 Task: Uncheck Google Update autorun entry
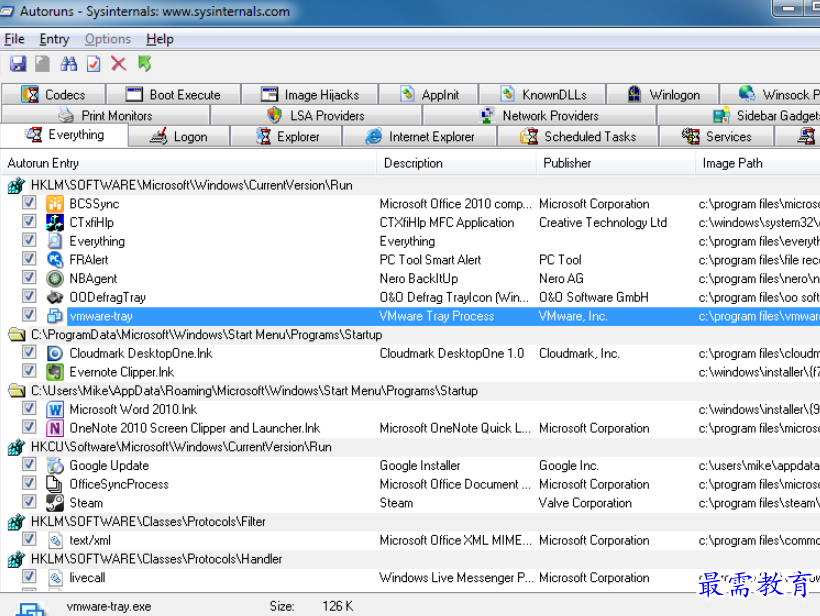[29, 464]
